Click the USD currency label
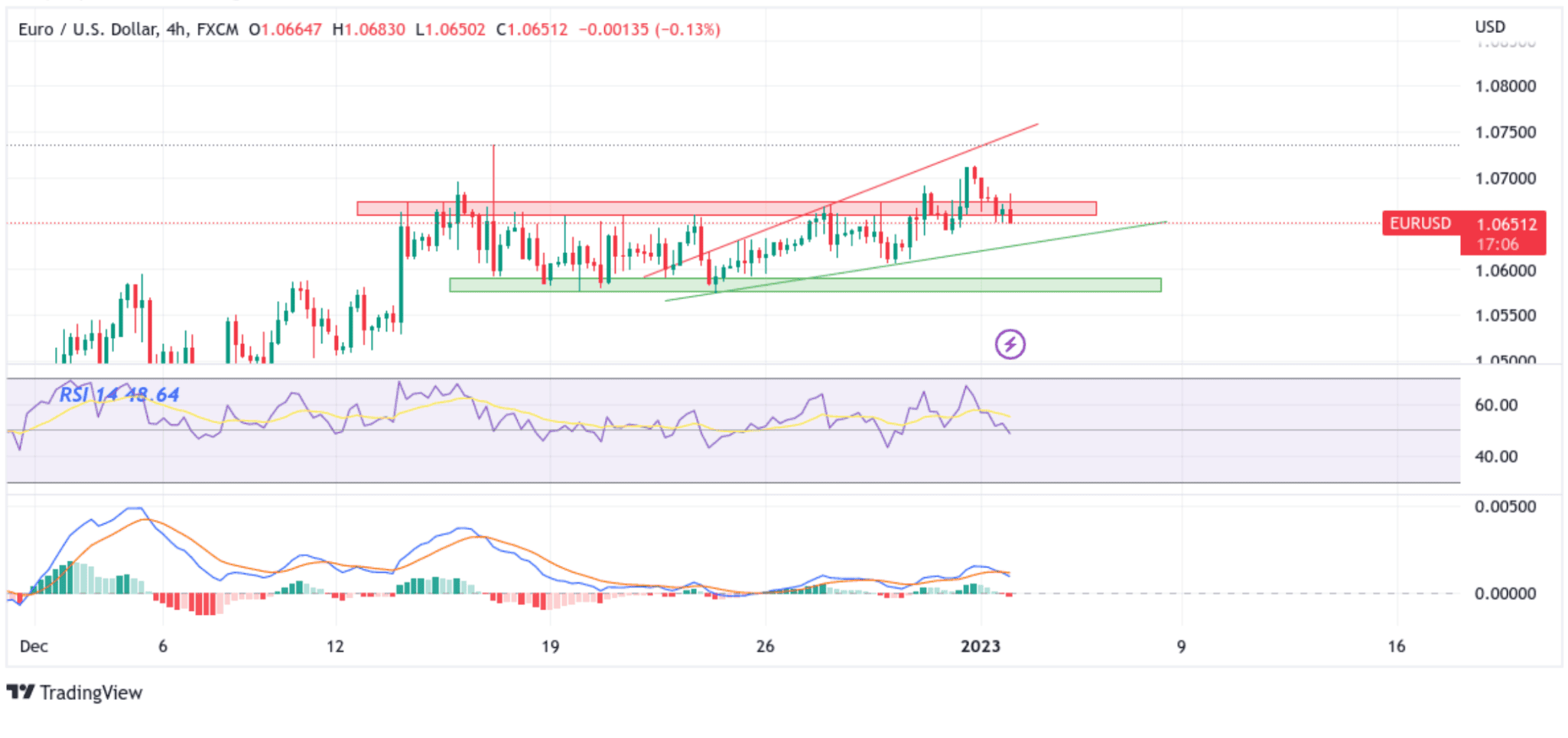This screenshot has width=1568, height=738. [x=1490, y=27]
